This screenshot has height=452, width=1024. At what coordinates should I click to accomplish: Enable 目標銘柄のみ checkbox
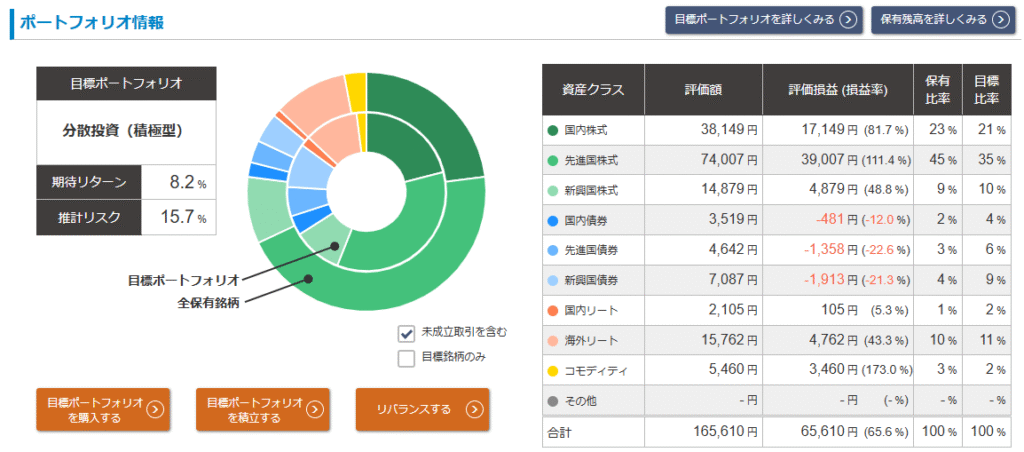pyautogui.click(x=407, y=357)
